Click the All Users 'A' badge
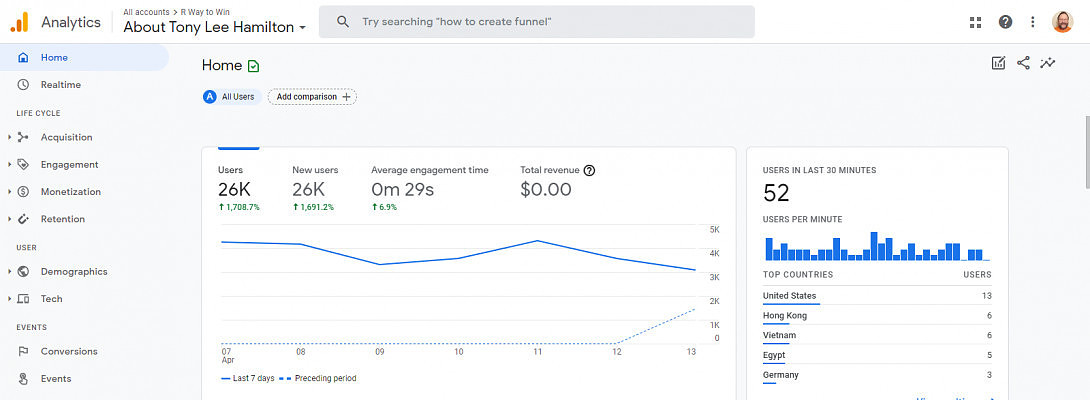 click(x=209, y=97)
